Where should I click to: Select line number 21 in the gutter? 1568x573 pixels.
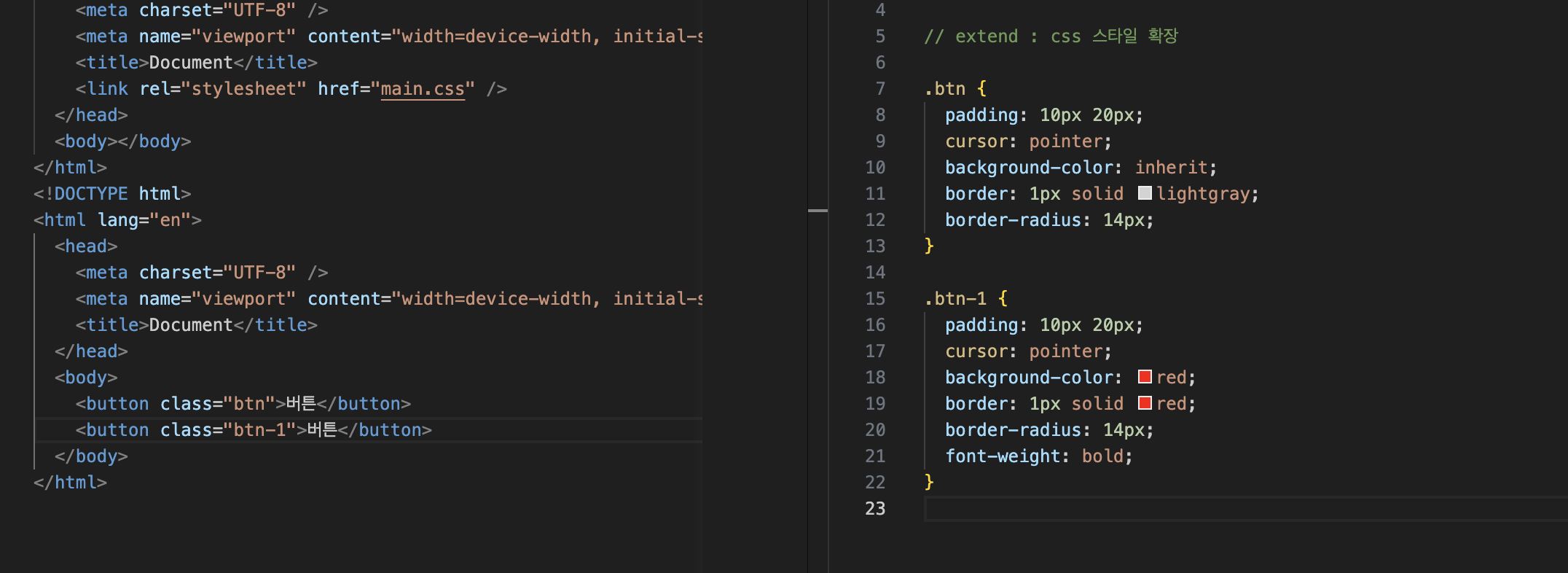[x=875, y=456]
